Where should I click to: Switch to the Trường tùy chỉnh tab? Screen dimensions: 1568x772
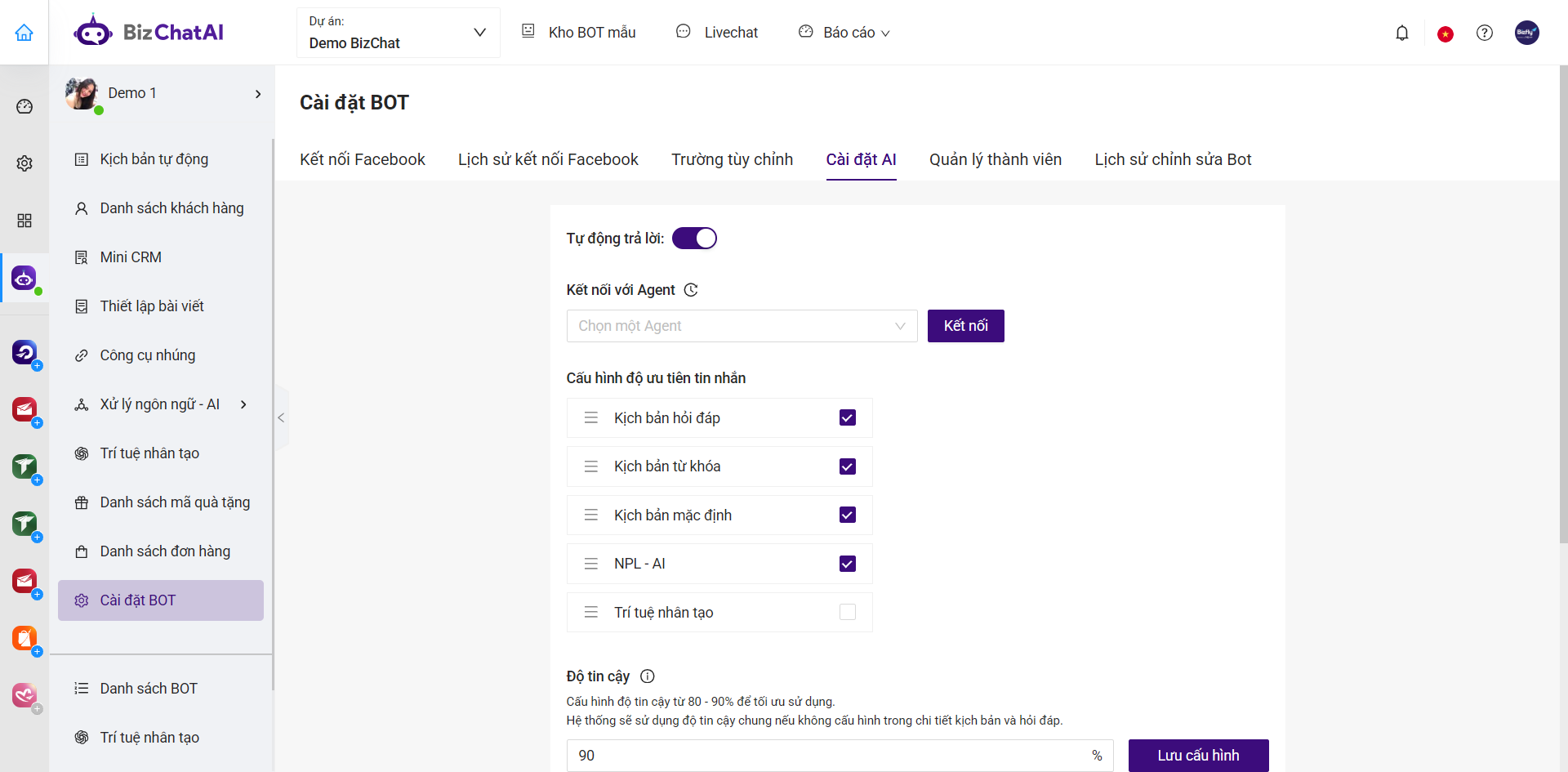point(732,159)
